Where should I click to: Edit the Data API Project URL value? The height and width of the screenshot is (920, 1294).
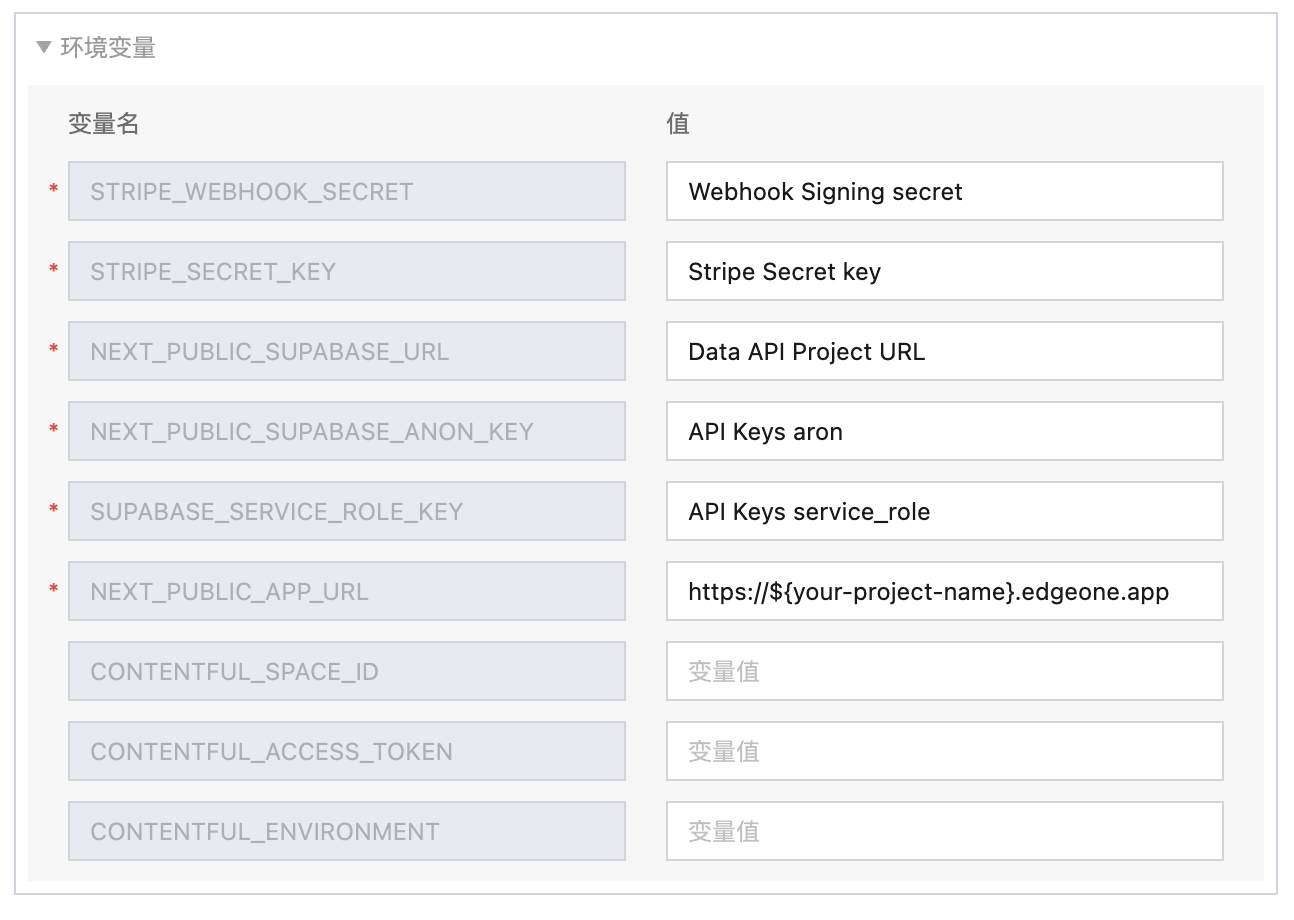tap(944, 351)
